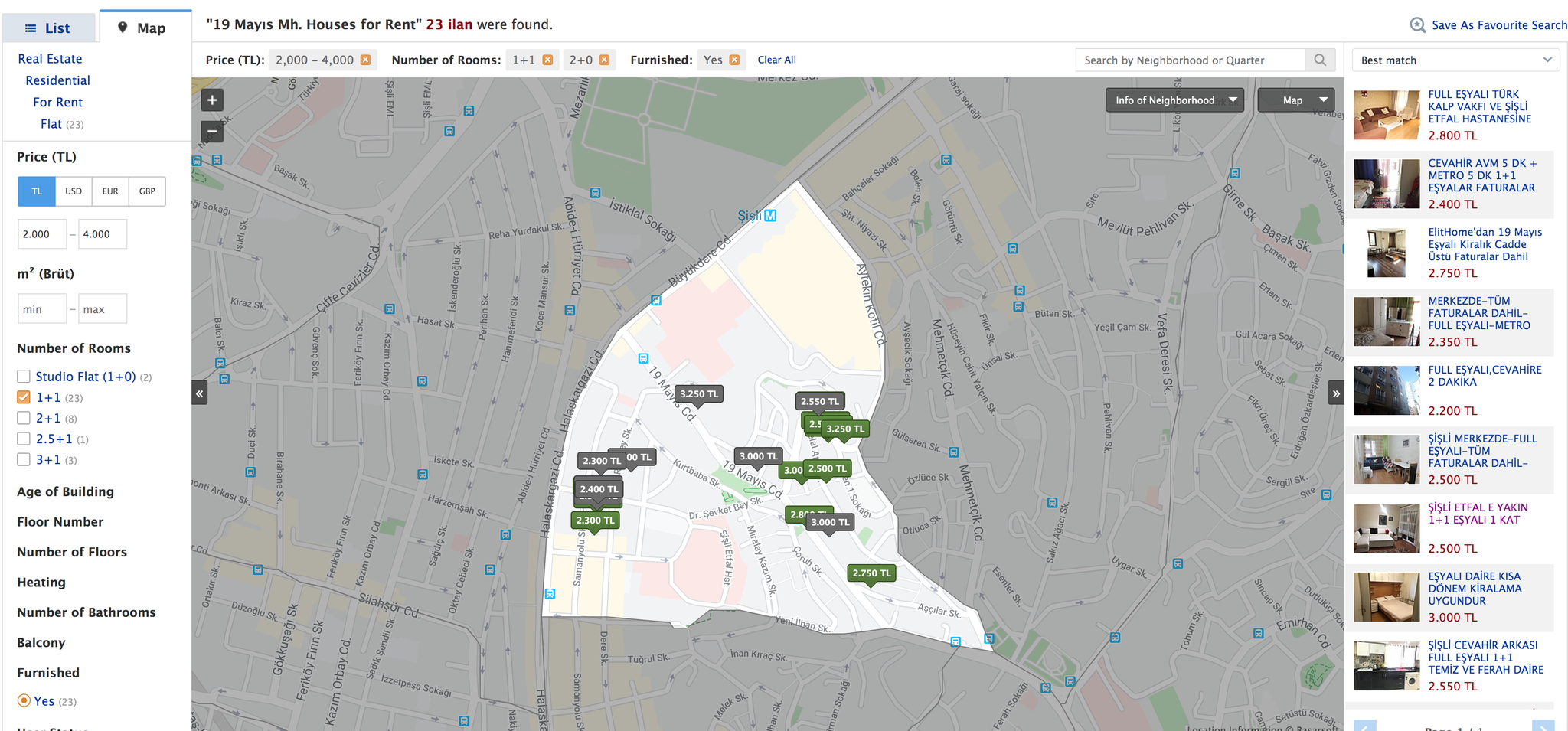Select the Furnished Yes radio button

pyautogui.click(x=24, y=700)
